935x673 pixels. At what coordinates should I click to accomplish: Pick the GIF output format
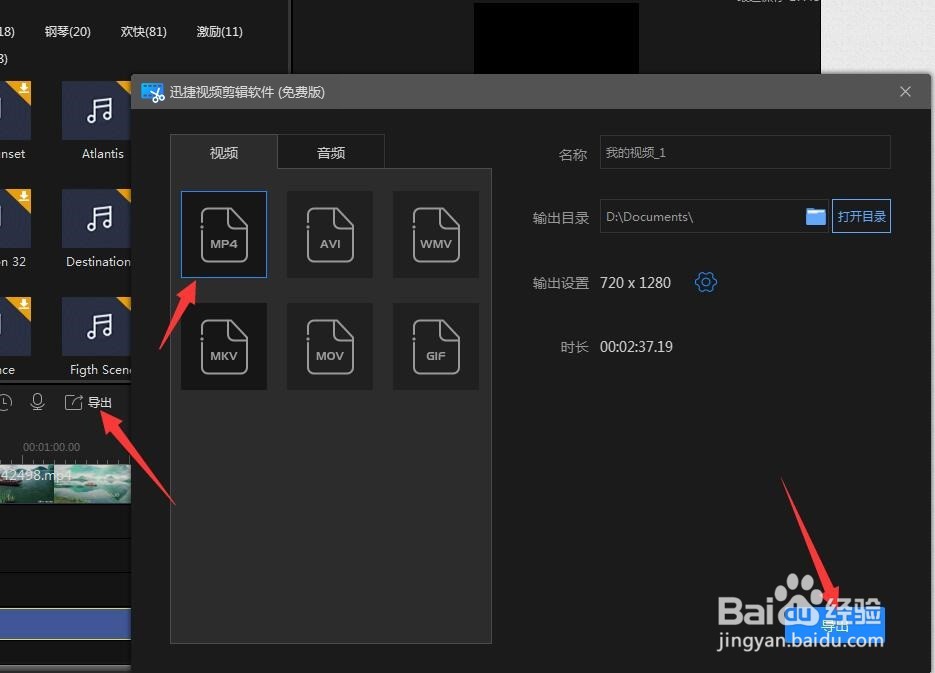(x=436, y=346)
